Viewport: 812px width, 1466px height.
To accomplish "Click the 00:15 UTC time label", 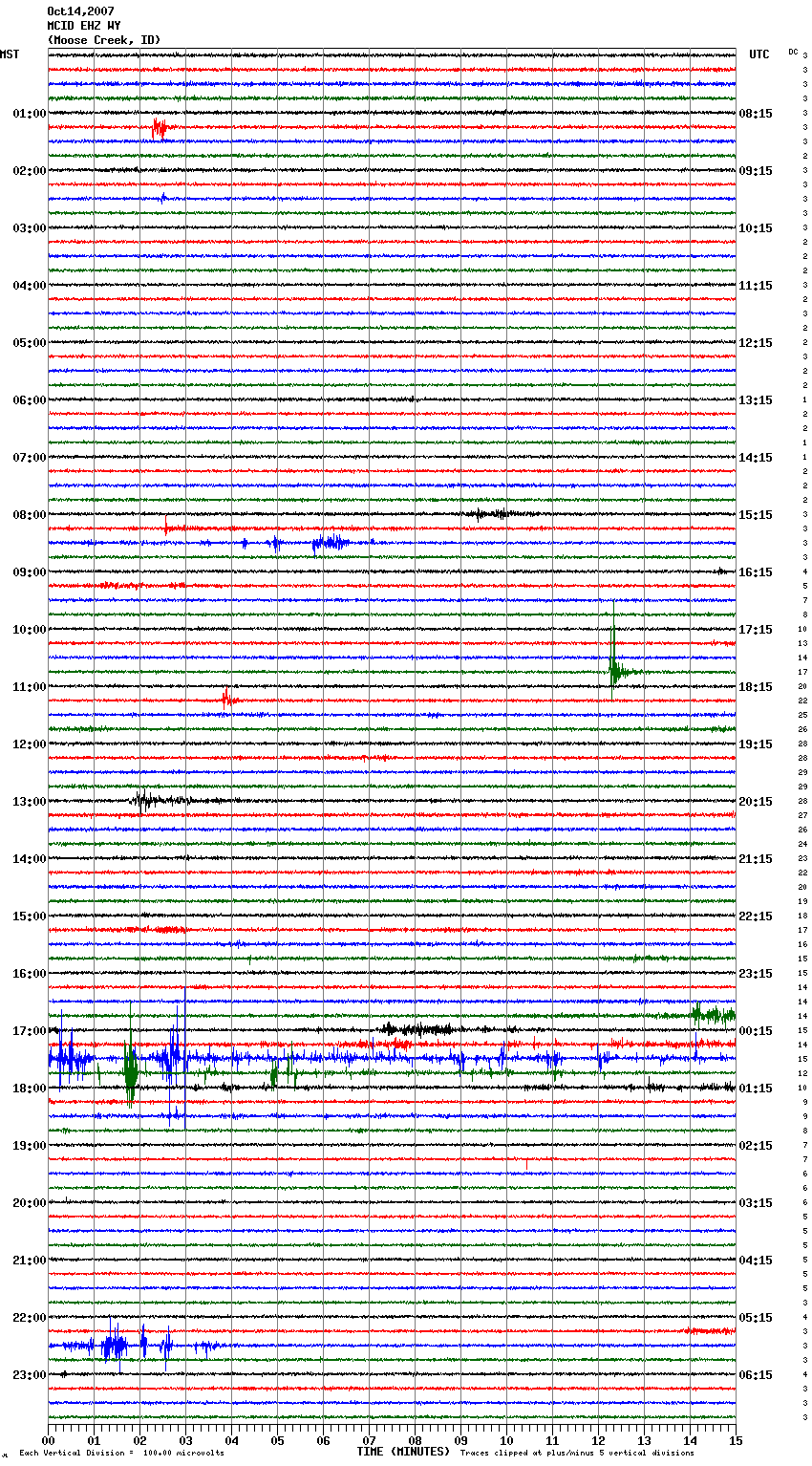I will click(756, 1031).
